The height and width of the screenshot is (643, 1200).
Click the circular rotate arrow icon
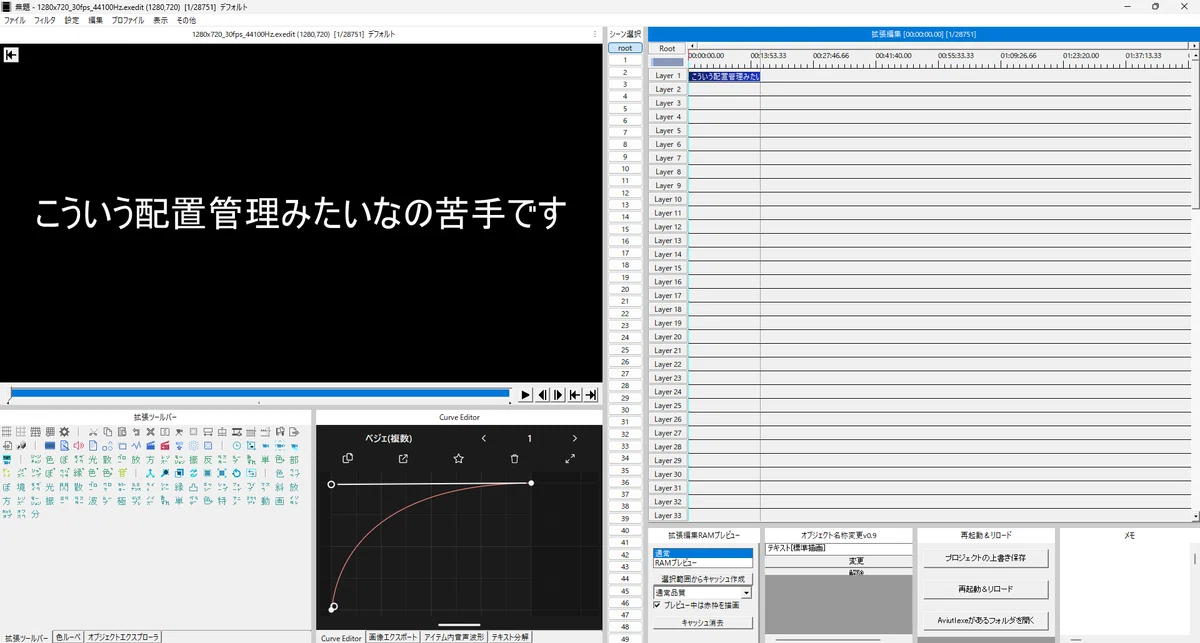click(236, 473)
